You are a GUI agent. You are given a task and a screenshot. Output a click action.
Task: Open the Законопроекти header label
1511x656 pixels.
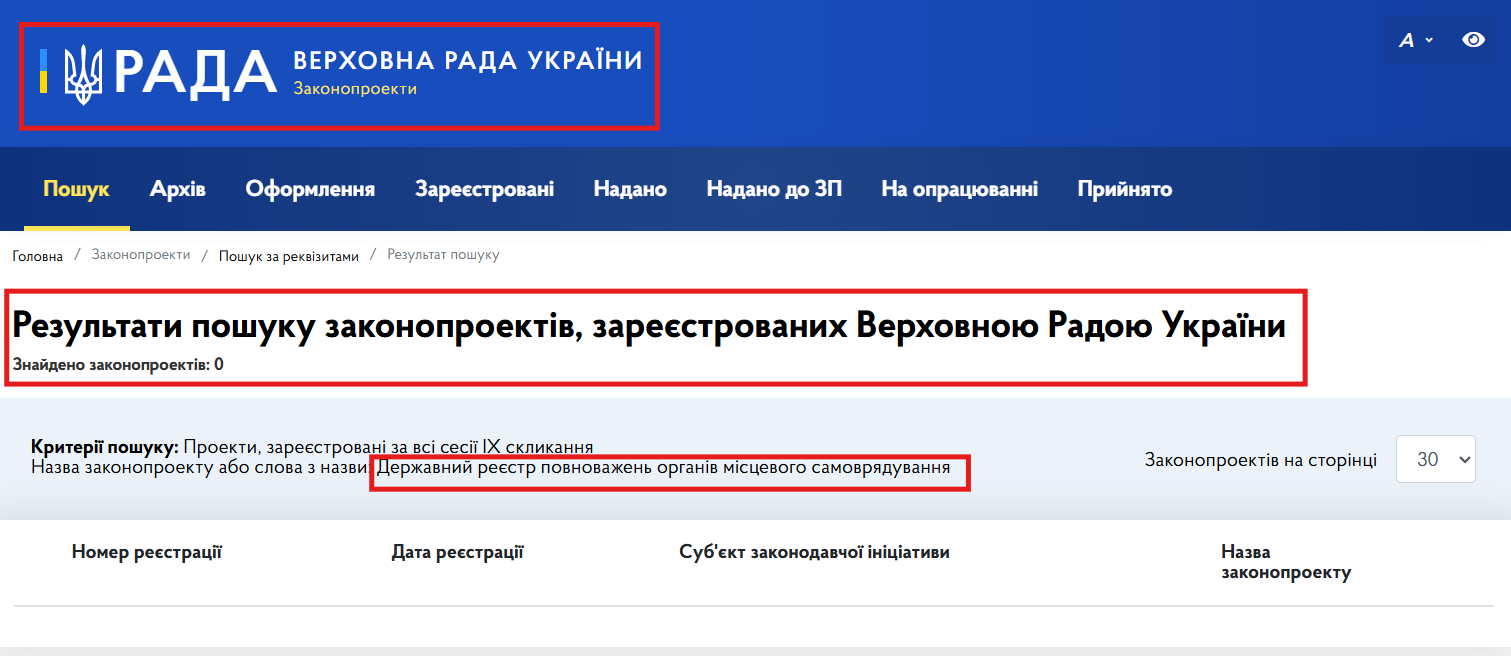(355, 90)
